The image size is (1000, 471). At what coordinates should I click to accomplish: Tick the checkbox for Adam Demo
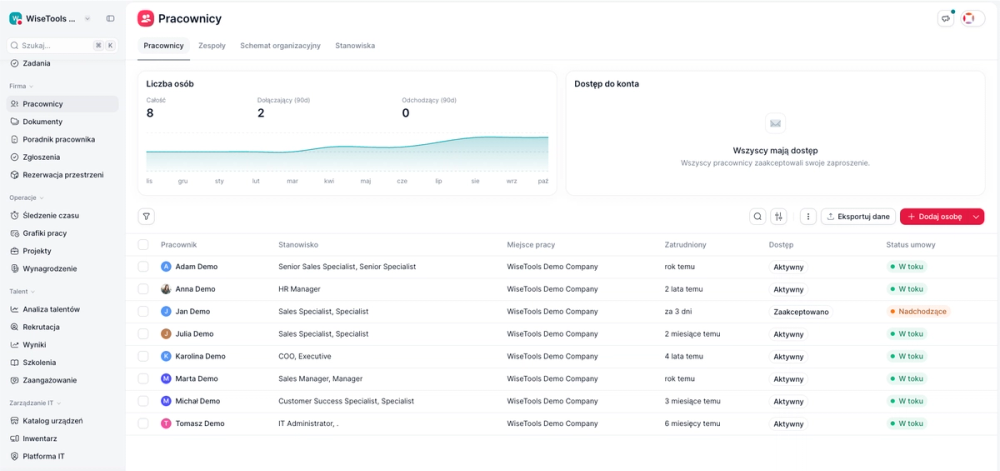pos(143,266)
